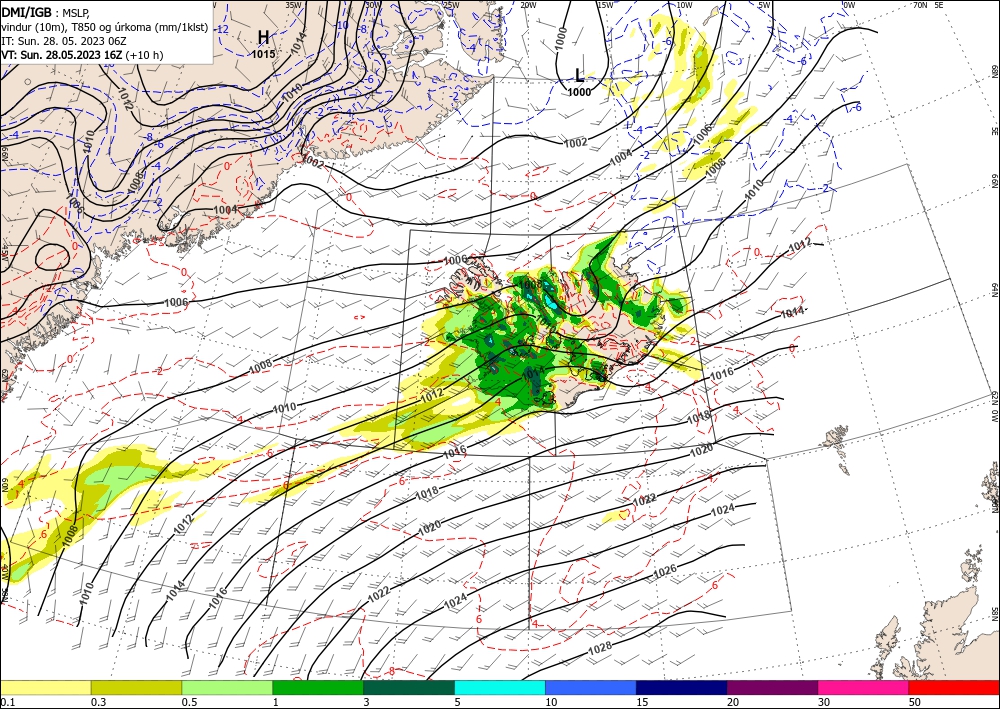
Task: Click the legend value '0.5'
Action: pos(188,702)
